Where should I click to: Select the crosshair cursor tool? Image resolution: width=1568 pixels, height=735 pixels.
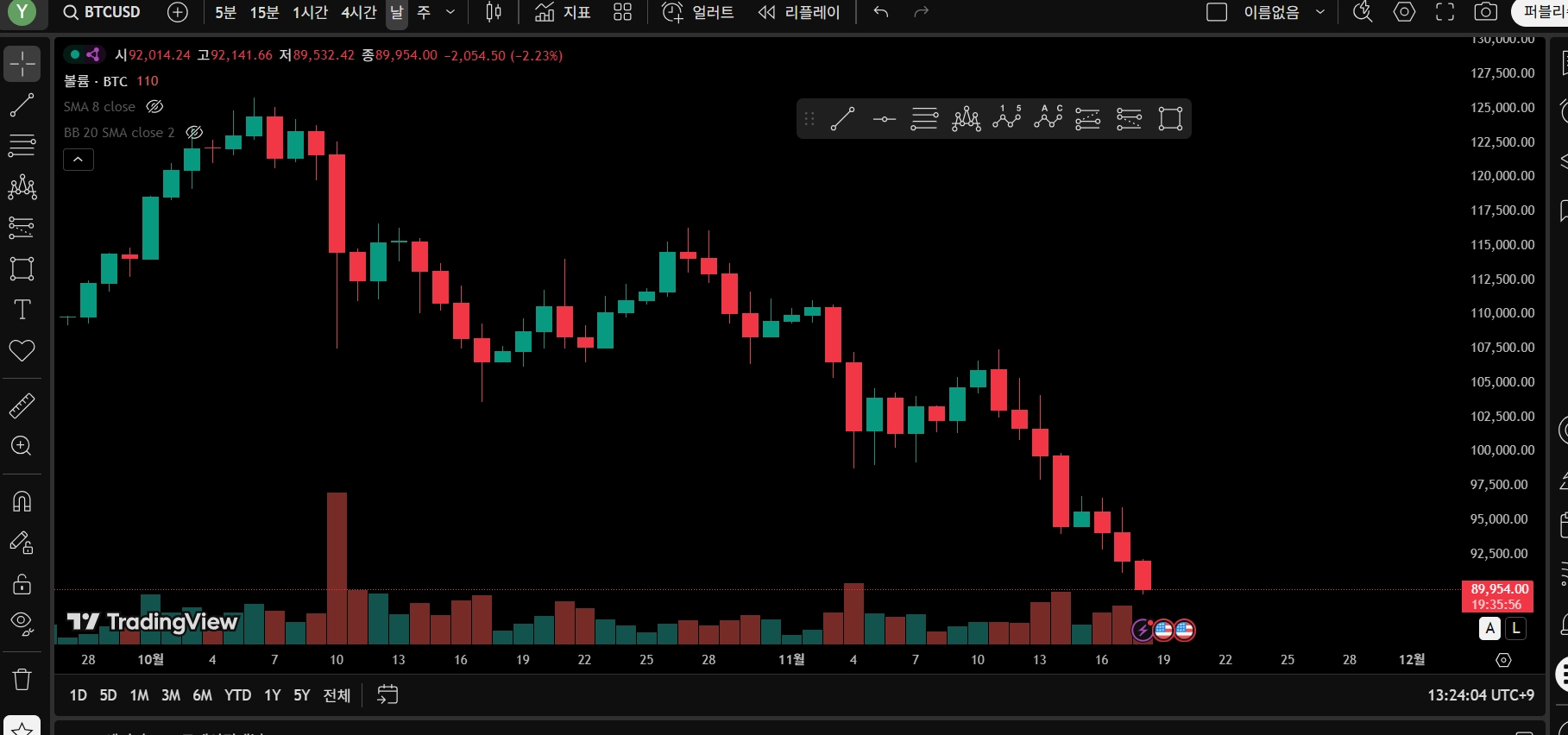coord(22,64)
